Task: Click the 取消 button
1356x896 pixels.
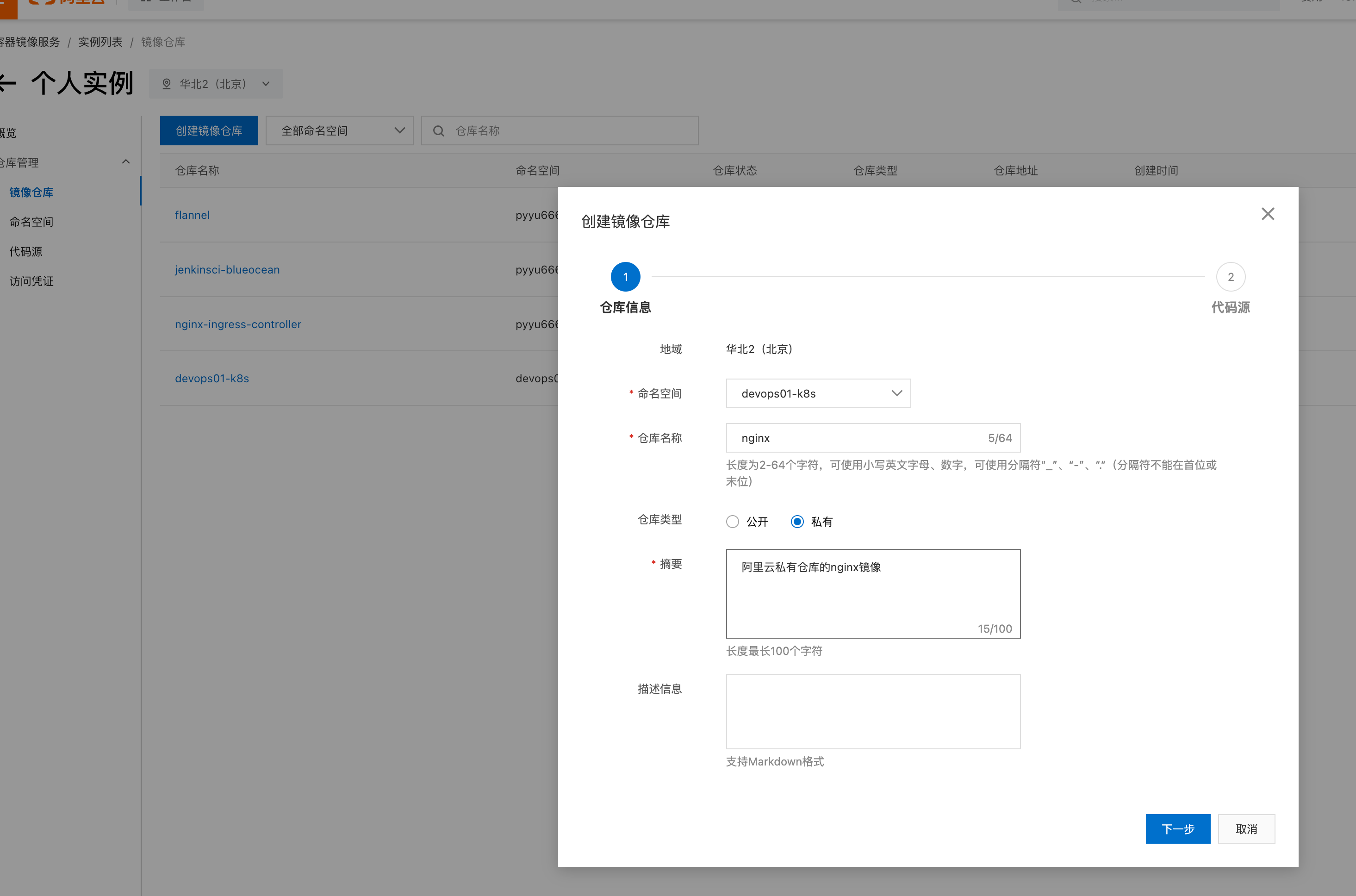Action: 1246,828
